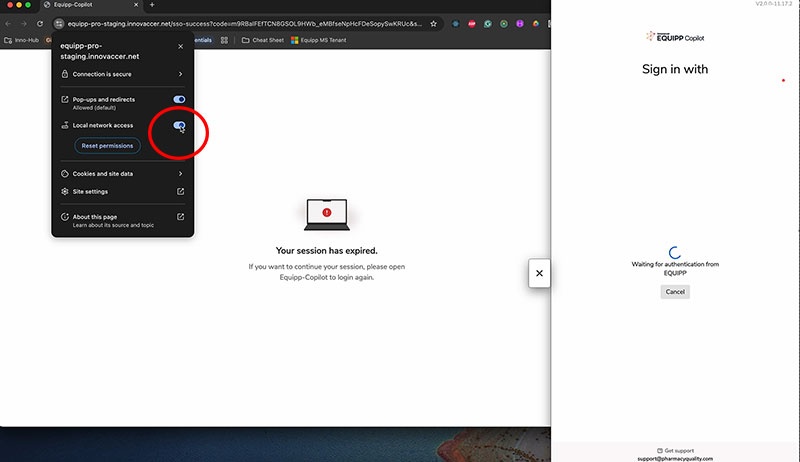Click the Pop-ups and redirects row icon
This screenshot has height=462, width=800.
[65, 99]
